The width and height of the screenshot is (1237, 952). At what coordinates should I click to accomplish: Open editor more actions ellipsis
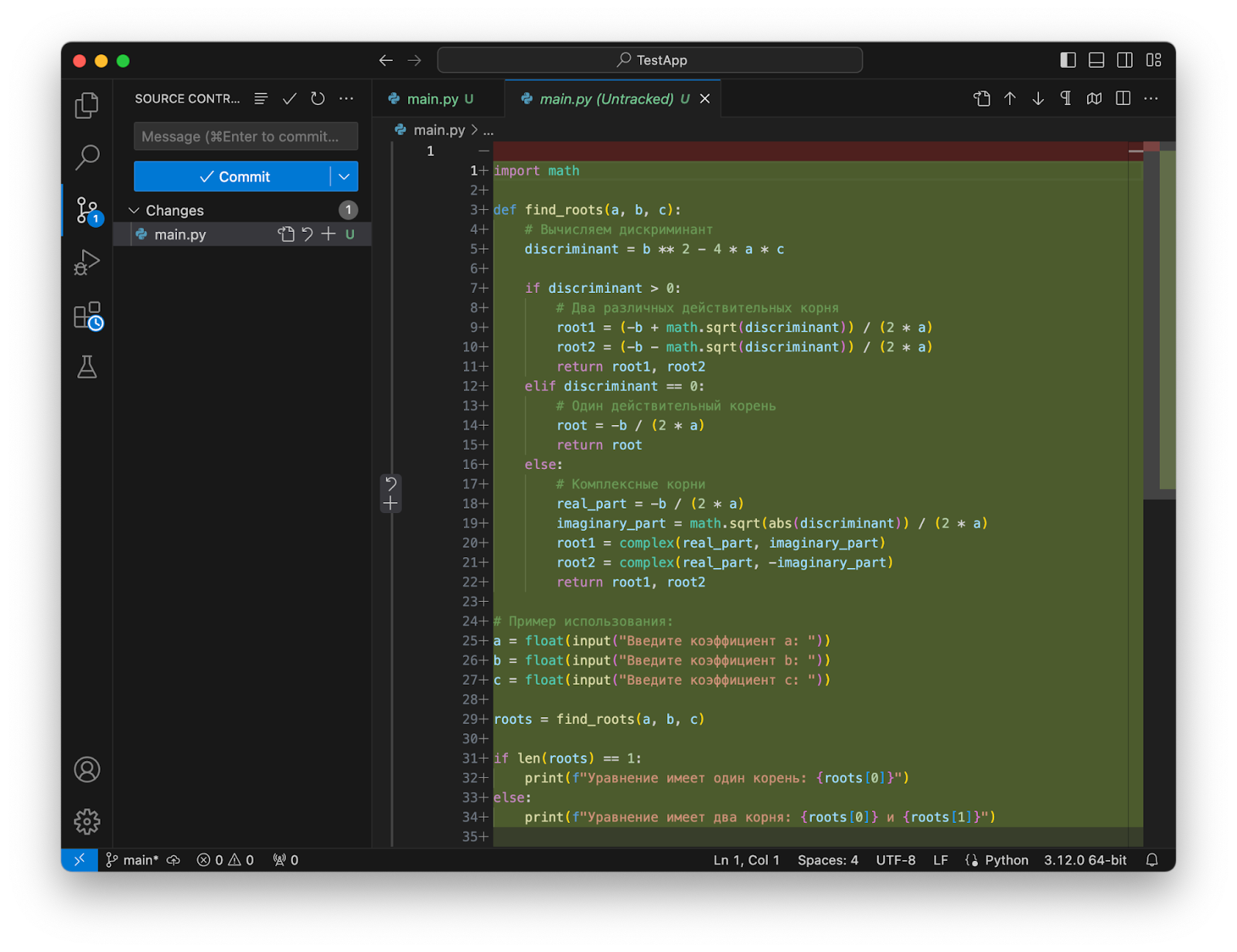[1151, 99]
